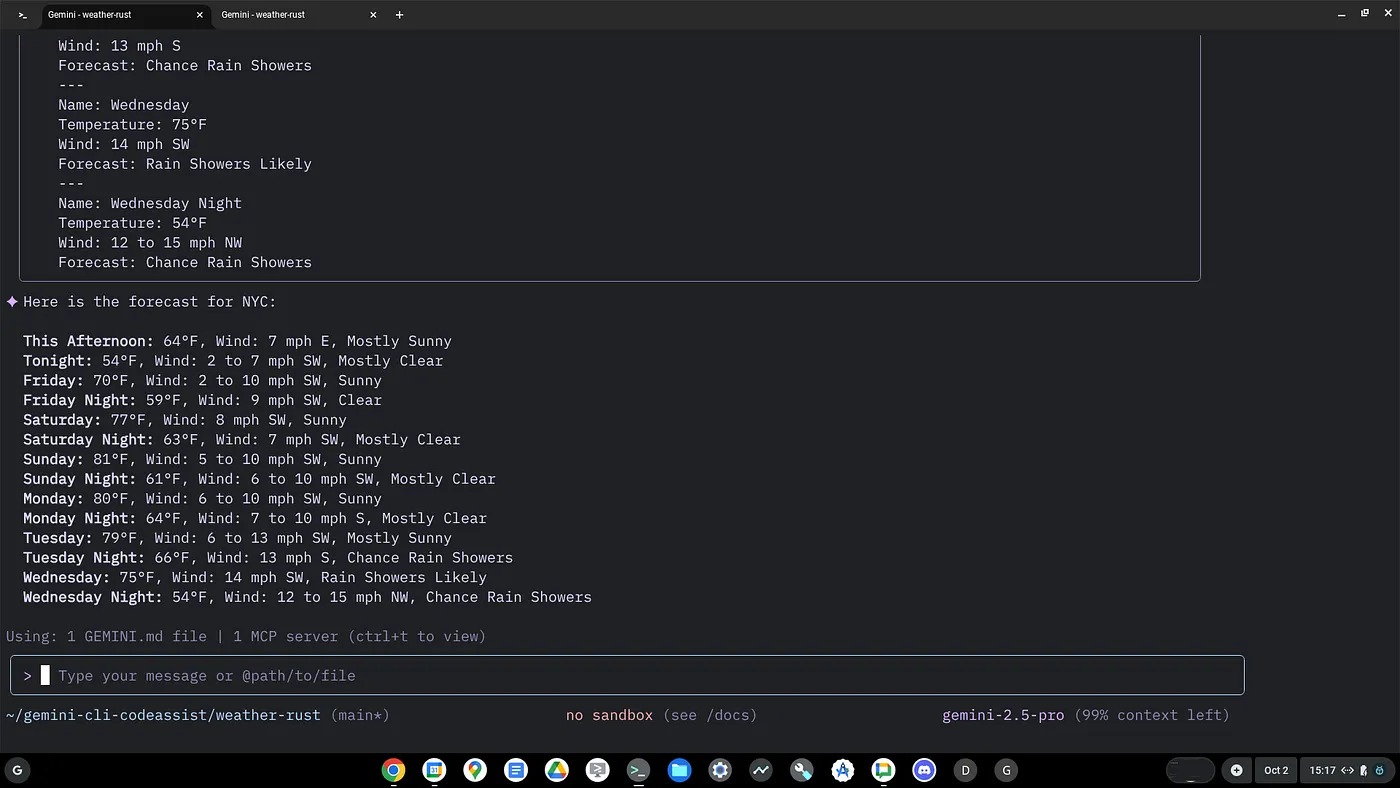Click the message input prompt field

[x=640, y=675]
